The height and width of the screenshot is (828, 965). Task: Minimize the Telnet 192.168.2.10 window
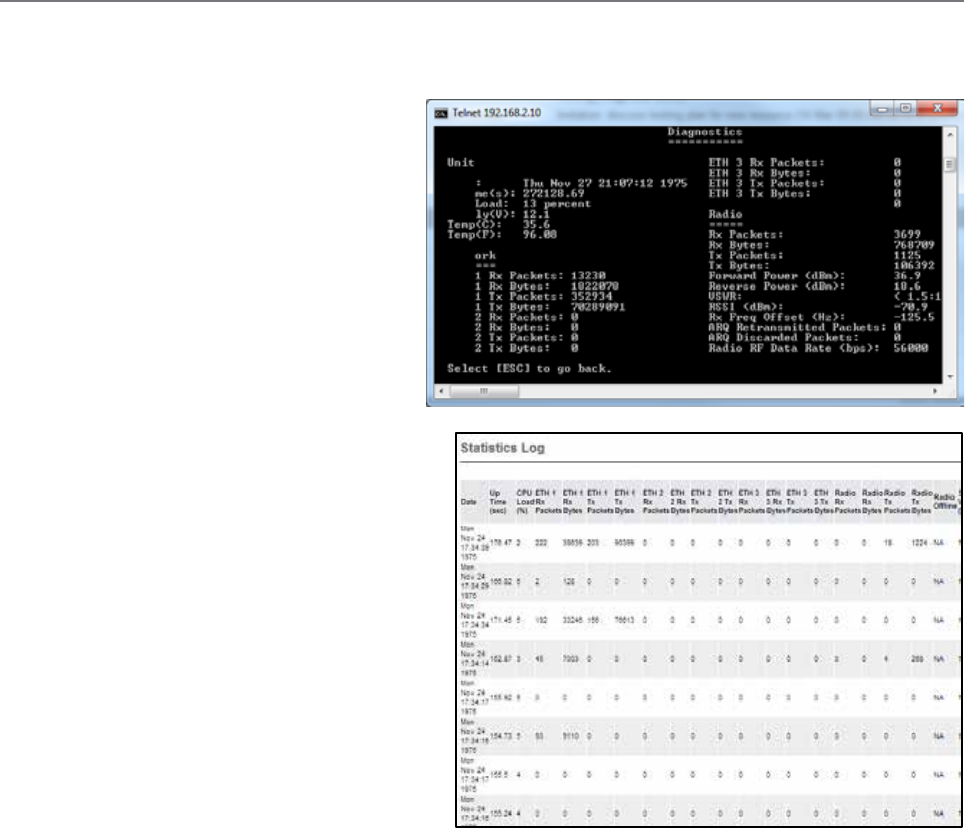(x=883, y=109)
